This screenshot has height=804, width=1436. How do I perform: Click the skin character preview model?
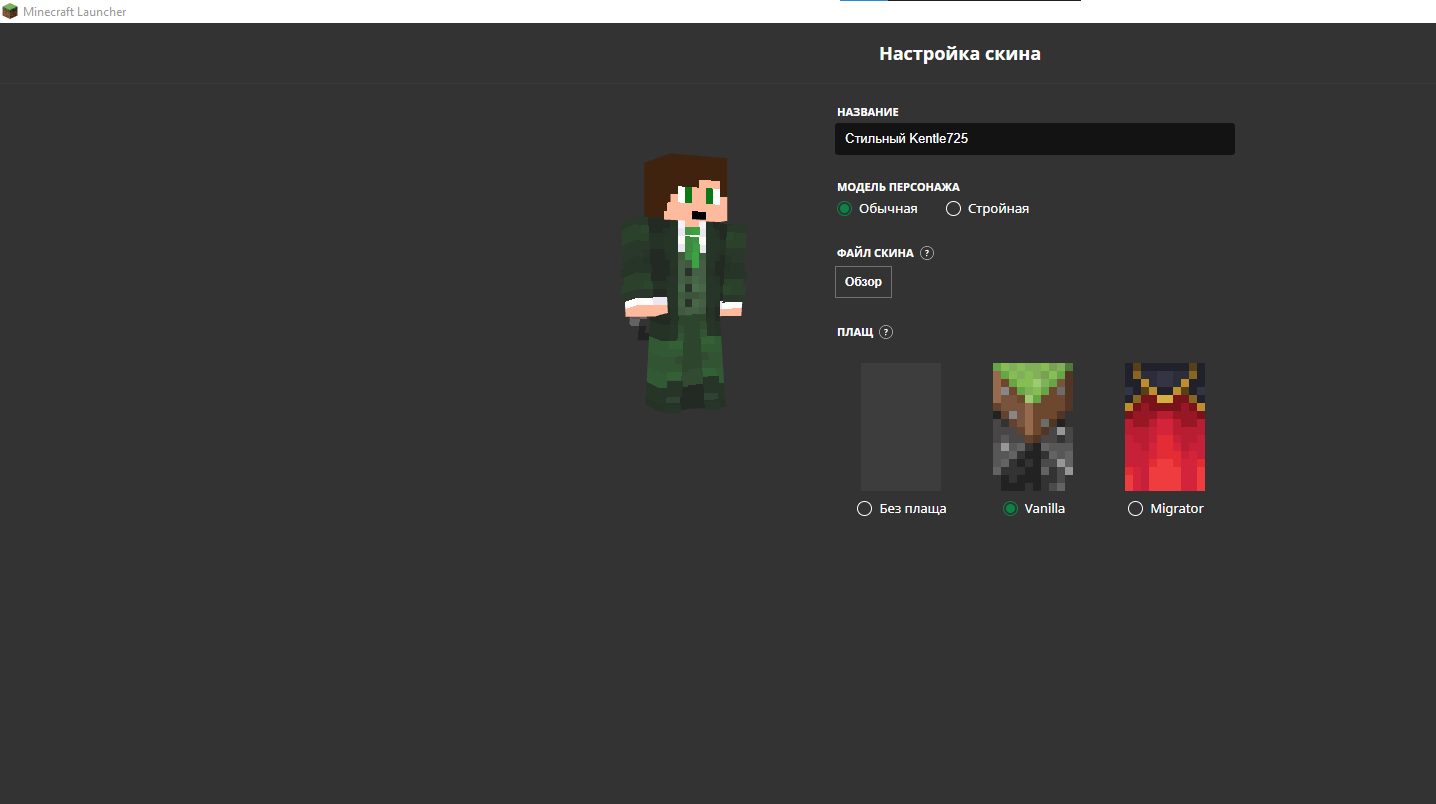point(684,283)
